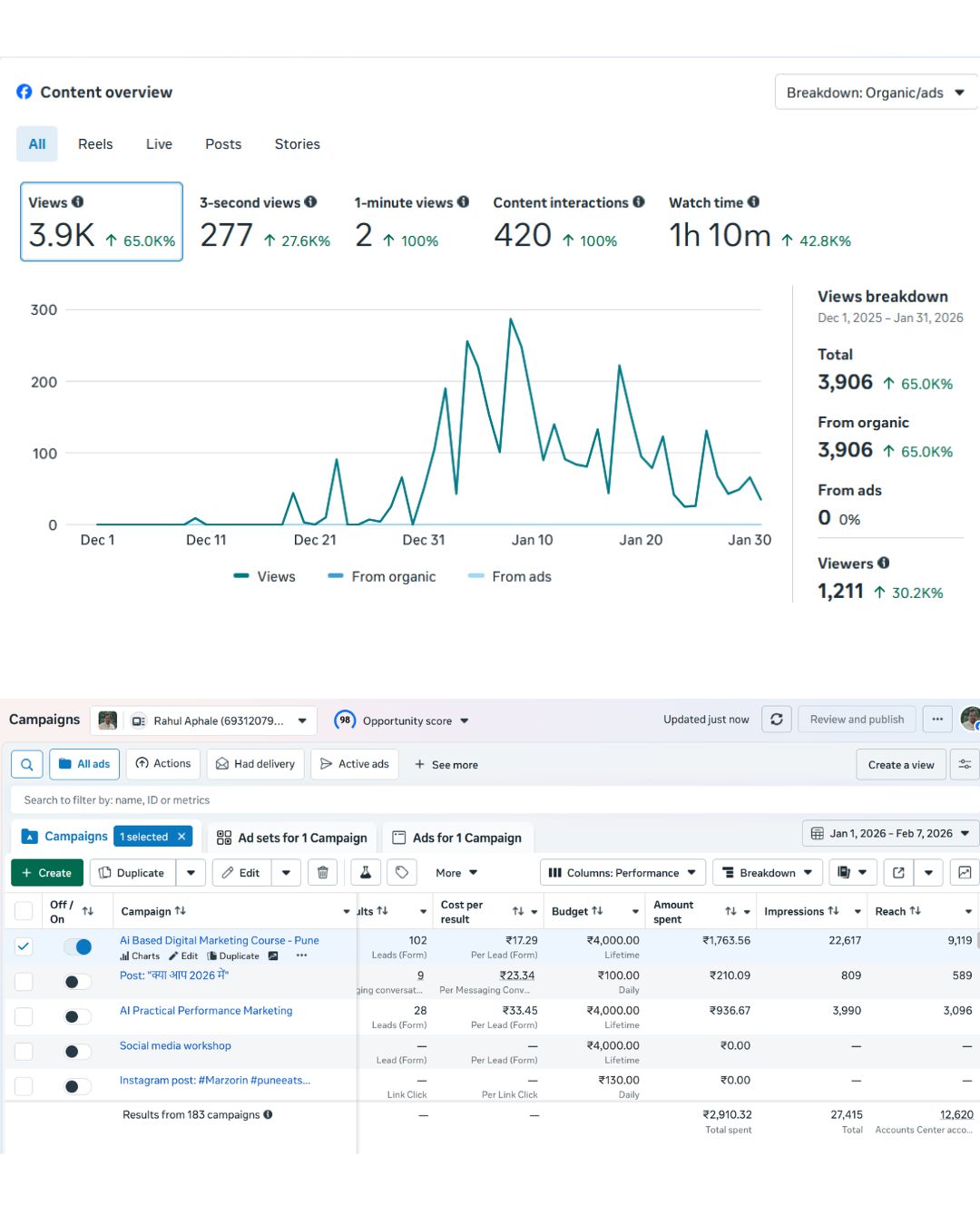Uncheck the selected campaign row checkbox

pos(24,946)
